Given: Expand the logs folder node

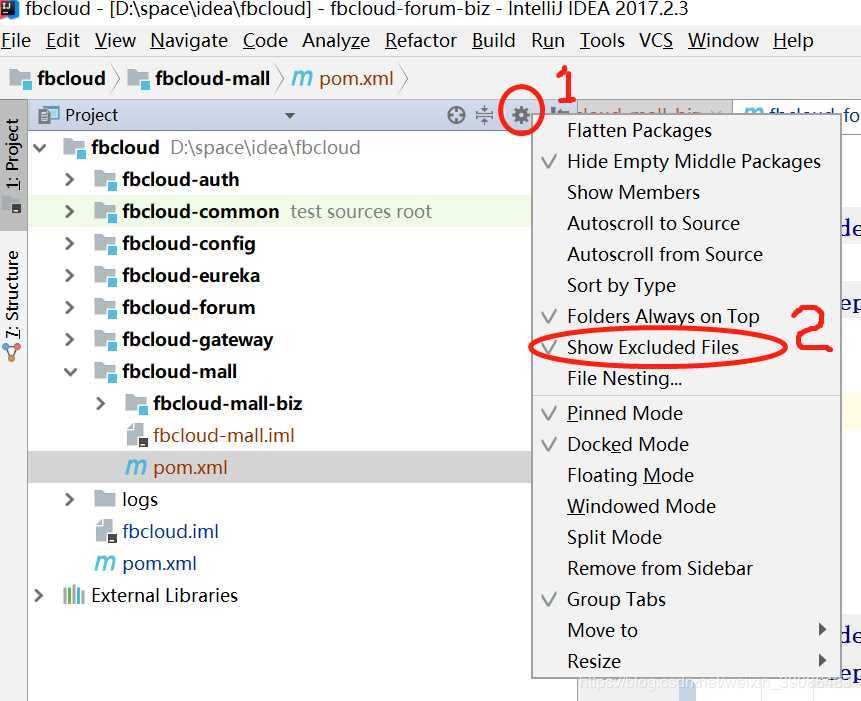Looking at the screenshot, I should (69, 500).
